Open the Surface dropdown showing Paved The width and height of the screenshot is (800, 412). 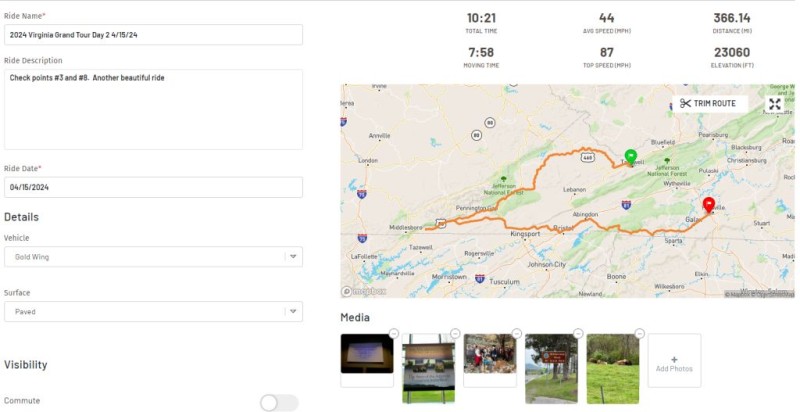click(153, 312)
